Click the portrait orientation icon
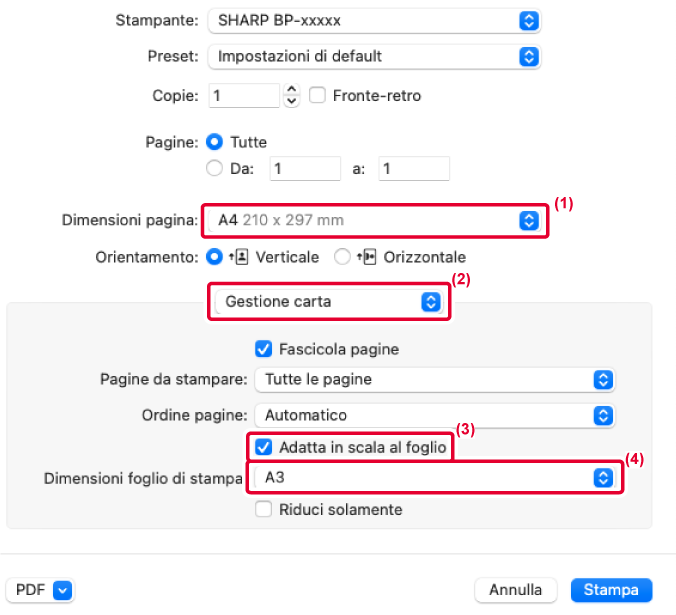676x615 pixels. click(x=238, y=257)
